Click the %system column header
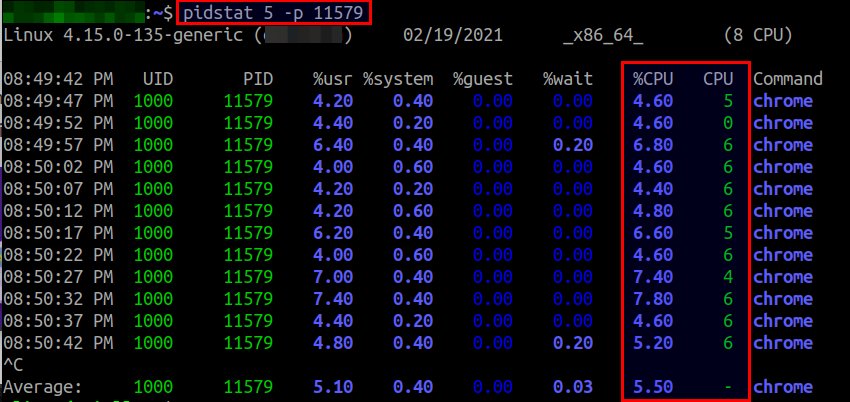 [x=398, y=79]
